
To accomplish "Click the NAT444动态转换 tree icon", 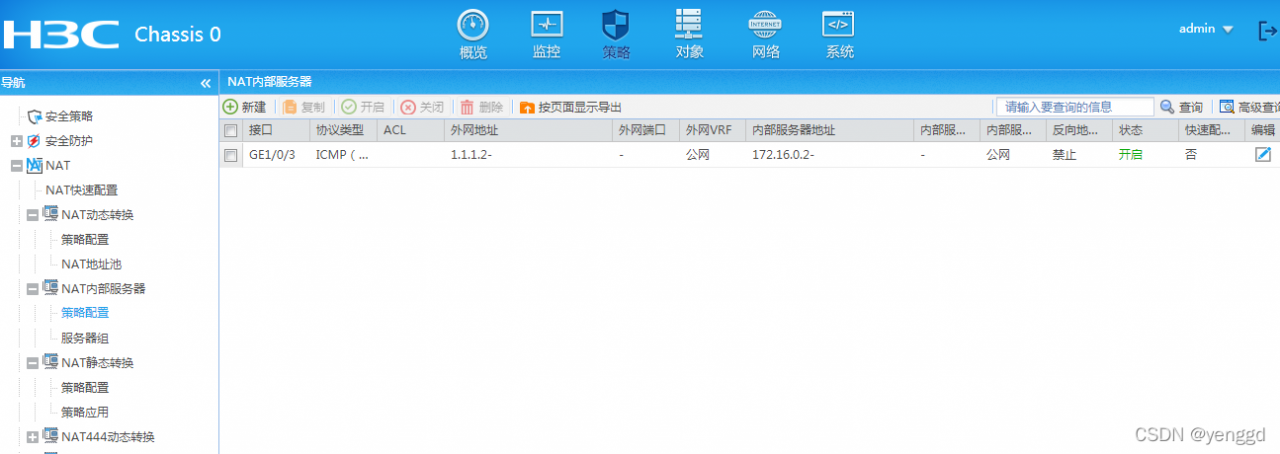I will pos(50,436).
